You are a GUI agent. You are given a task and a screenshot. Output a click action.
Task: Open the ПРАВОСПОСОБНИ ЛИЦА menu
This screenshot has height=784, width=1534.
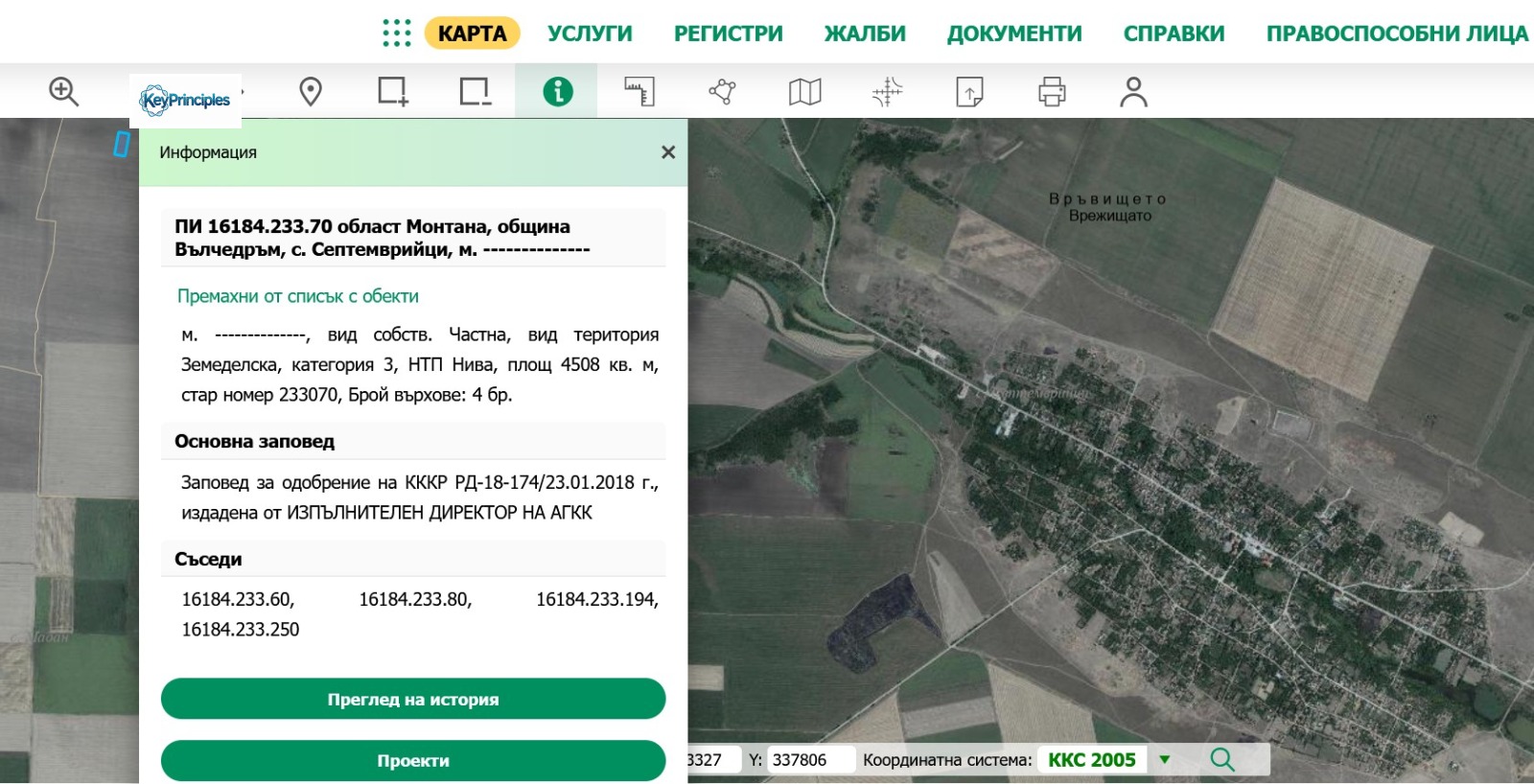pos(1397,34)
